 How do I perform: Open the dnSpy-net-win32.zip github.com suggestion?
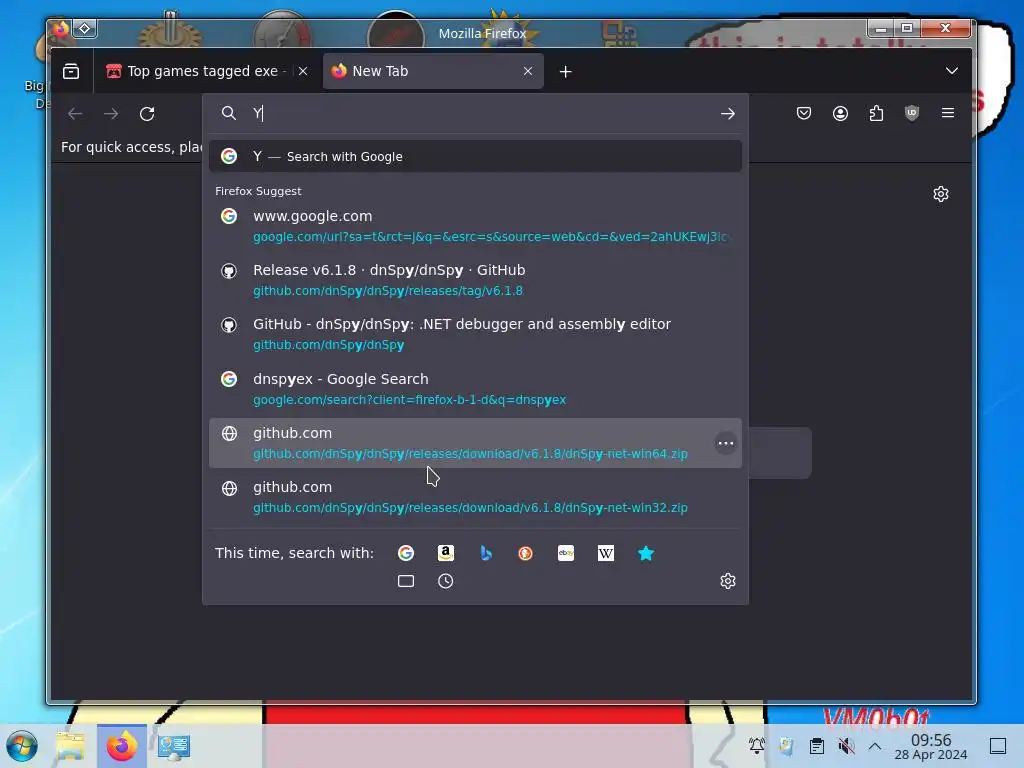tap(475, 498)
